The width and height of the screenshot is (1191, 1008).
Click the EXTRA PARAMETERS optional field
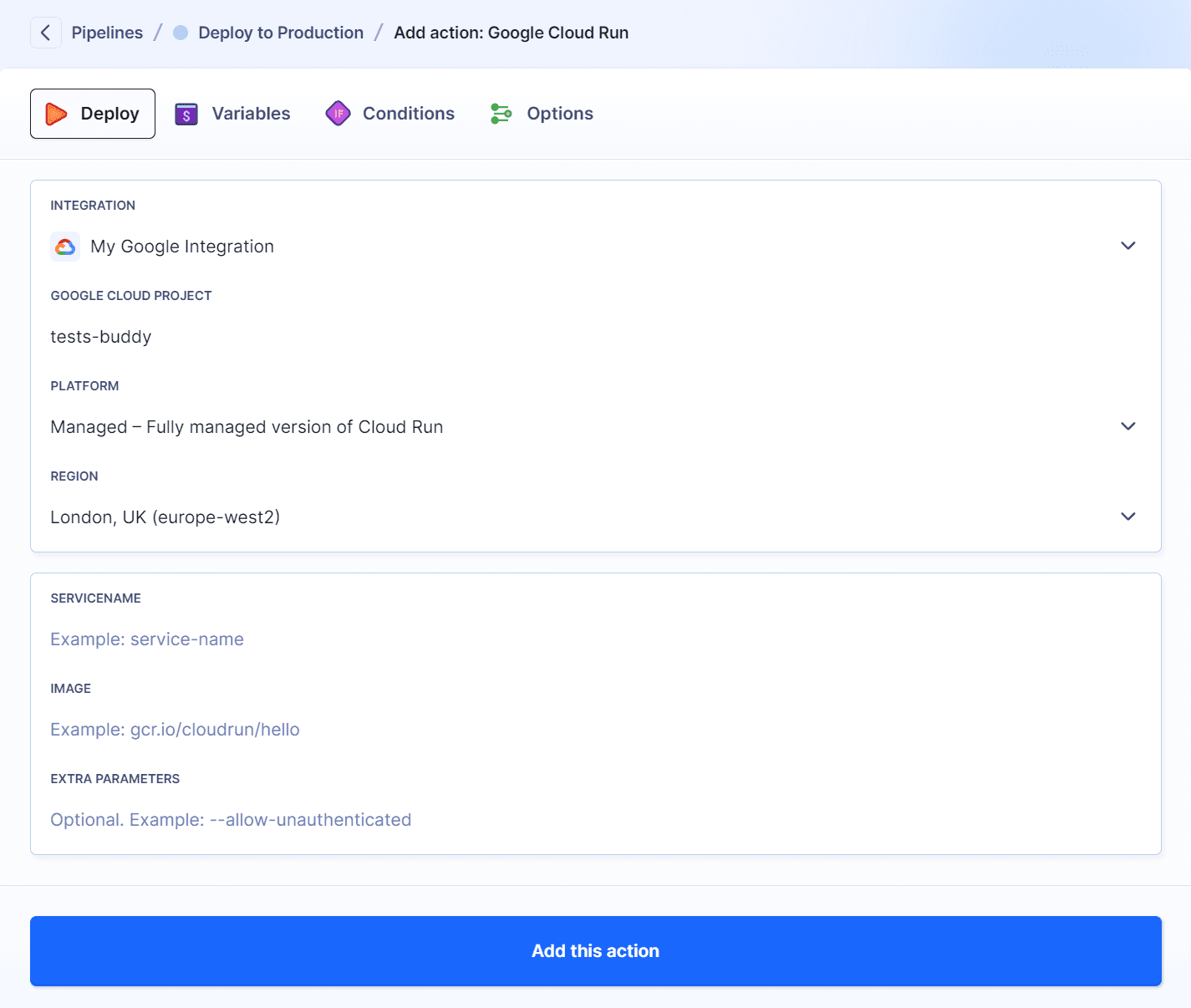click(x=334, y=819)
